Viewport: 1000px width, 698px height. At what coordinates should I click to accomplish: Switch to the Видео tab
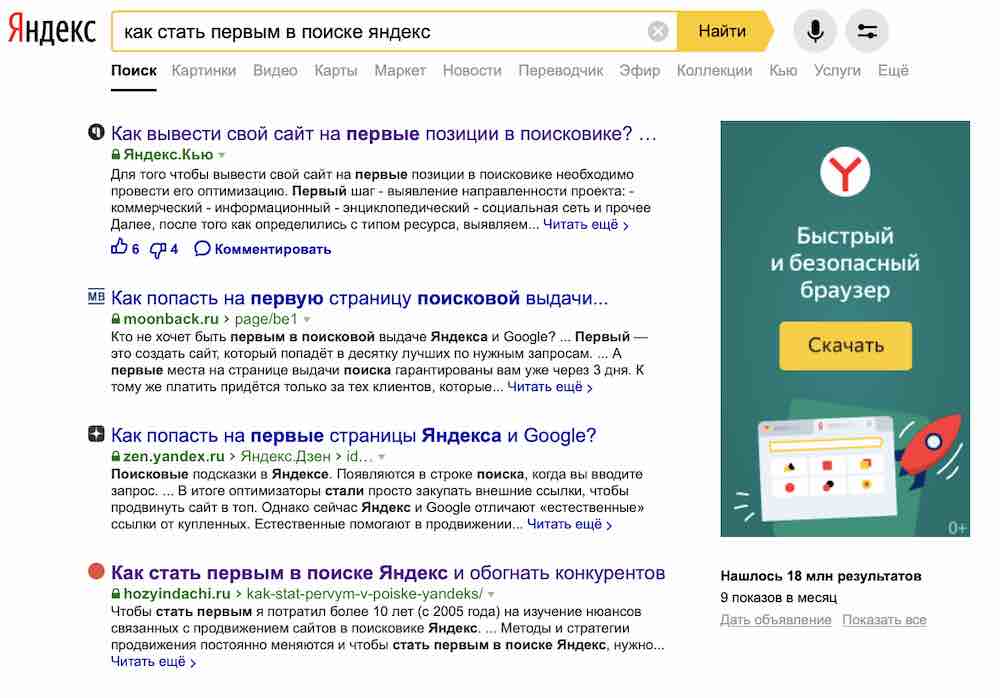(x=275, y=70)
